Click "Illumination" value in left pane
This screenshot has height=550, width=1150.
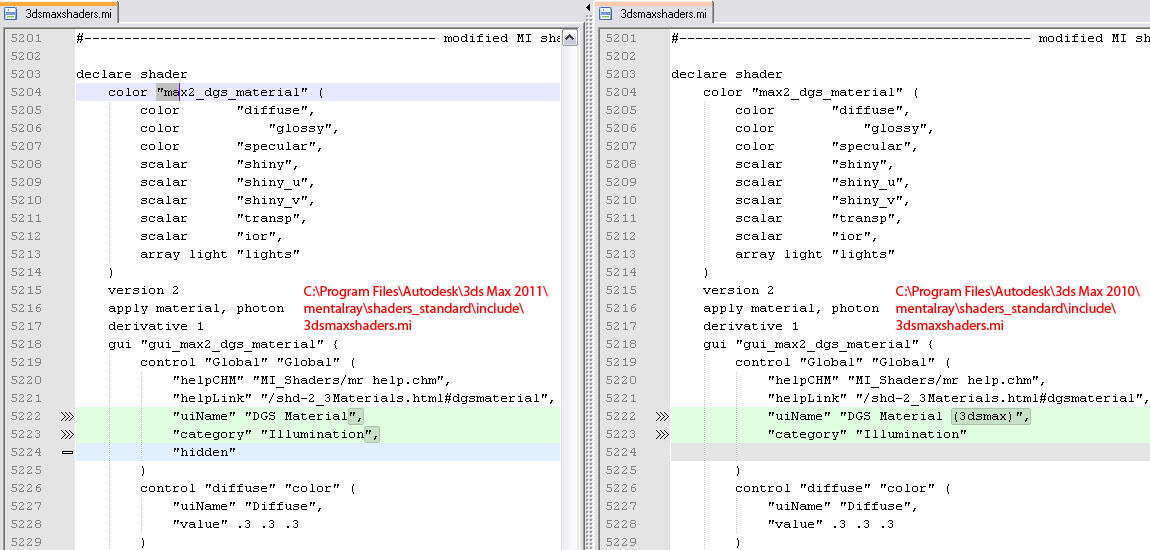coord(316,434)
